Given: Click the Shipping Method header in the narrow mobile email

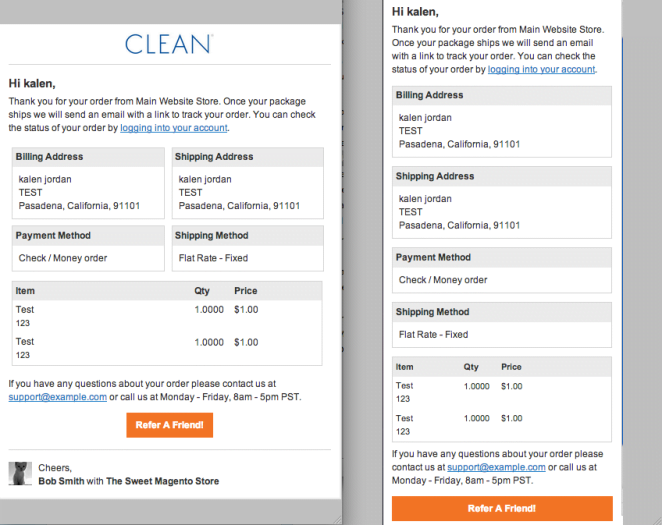Looking at the screenshot, I should point(433,312).
